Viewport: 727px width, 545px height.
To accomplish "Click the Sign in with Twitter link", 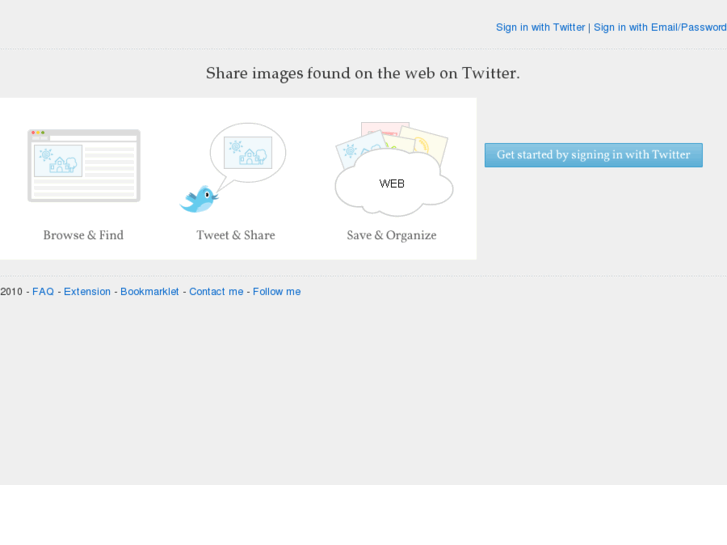I will (540, 27).
